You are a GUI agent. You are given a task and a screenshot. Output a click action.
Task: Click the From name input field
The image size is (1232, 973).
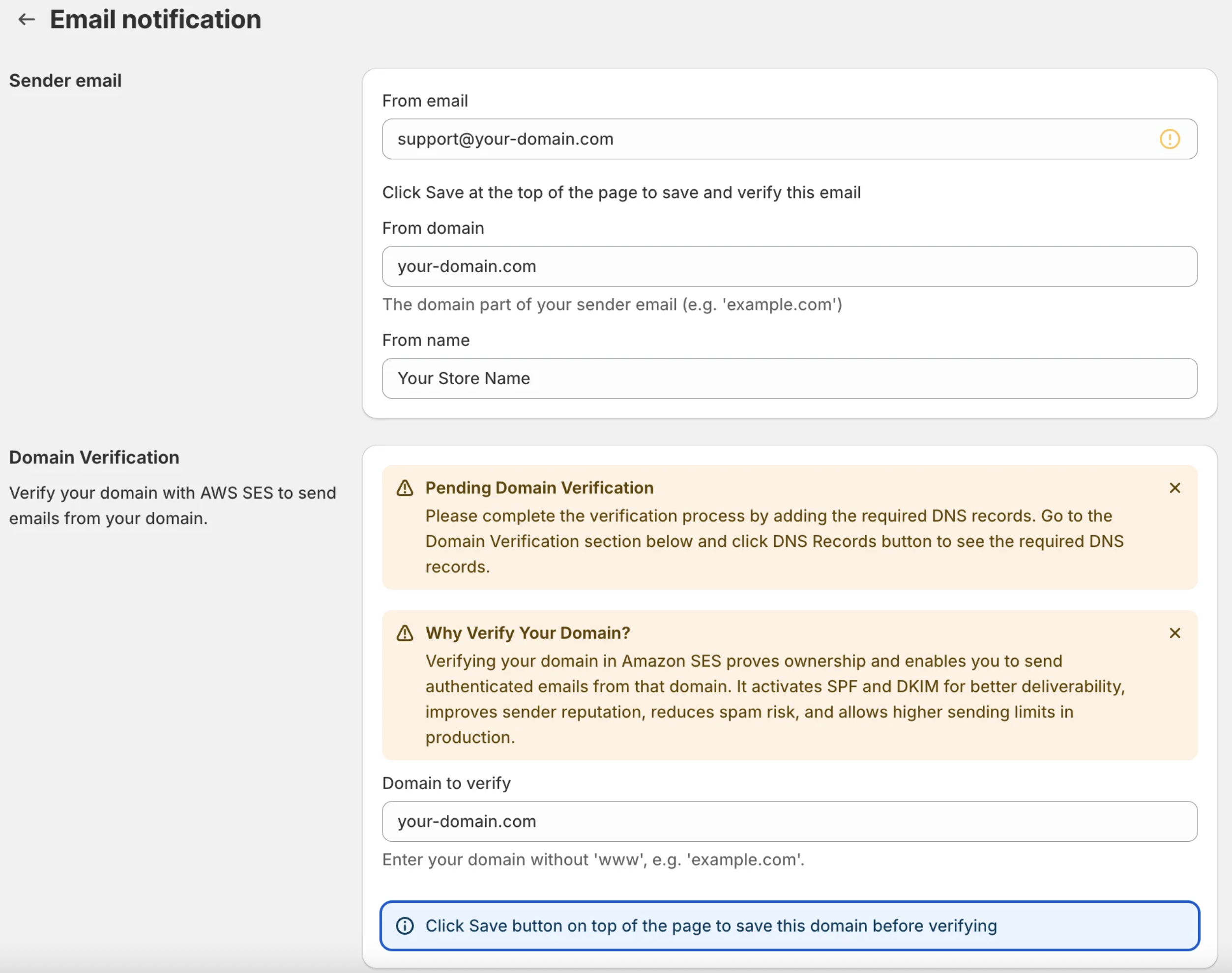789,378
